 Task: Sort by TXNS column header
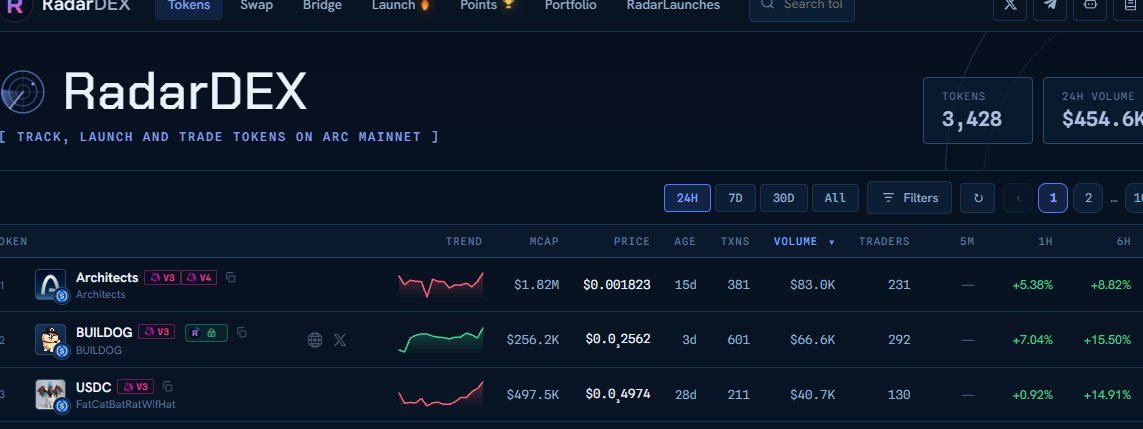click(735, 242)
